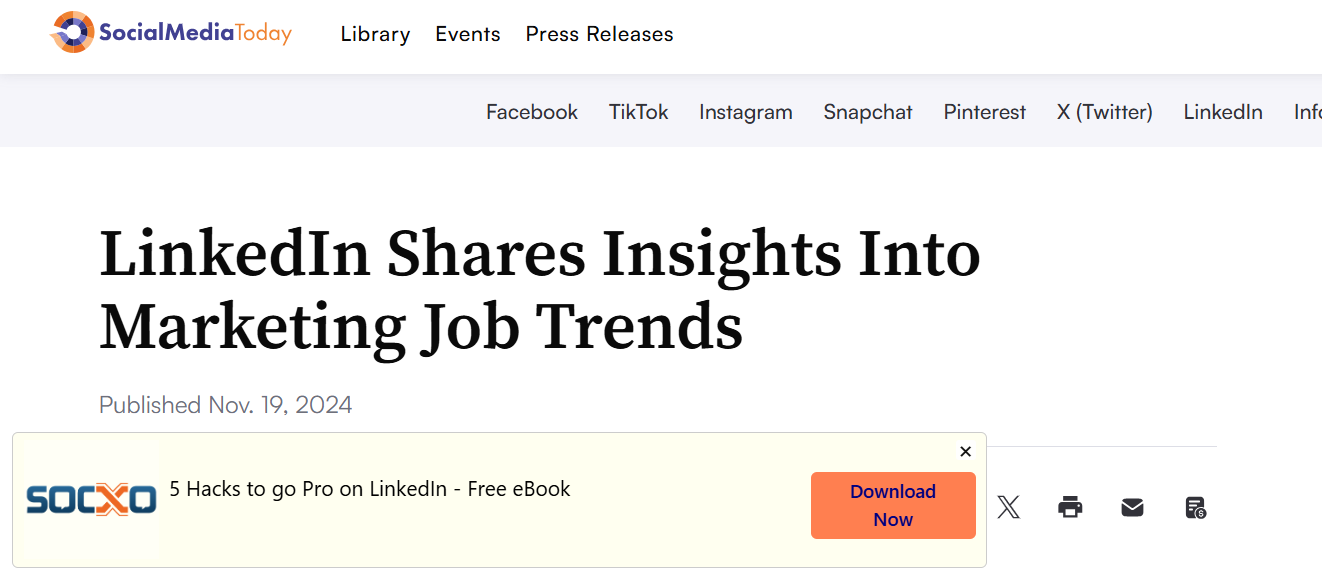Select the Pinterest topic tab

[984, 112]
